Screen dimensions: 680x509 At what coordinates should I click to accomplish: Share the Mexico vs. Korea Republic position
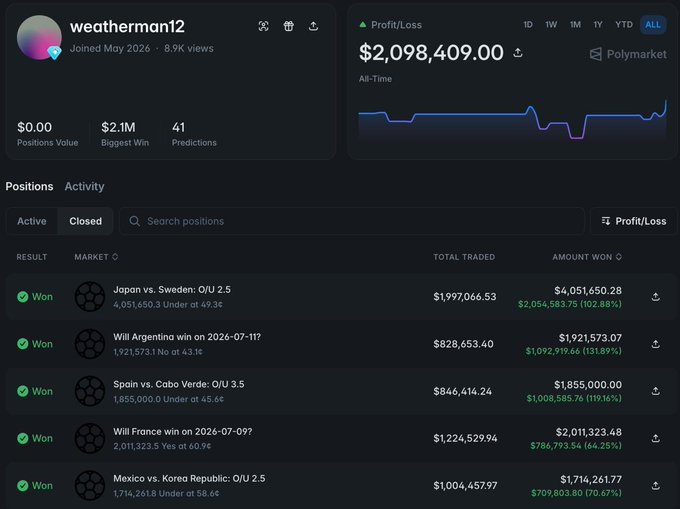656,486
